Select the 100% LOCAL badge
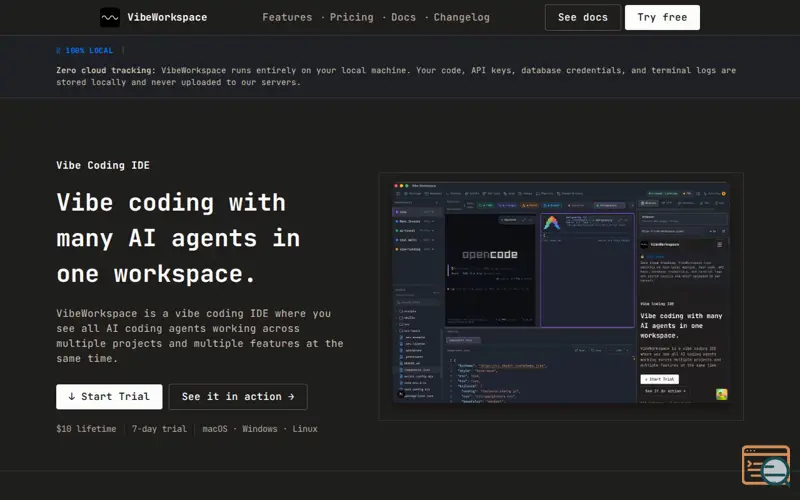 tap(85, 51)
